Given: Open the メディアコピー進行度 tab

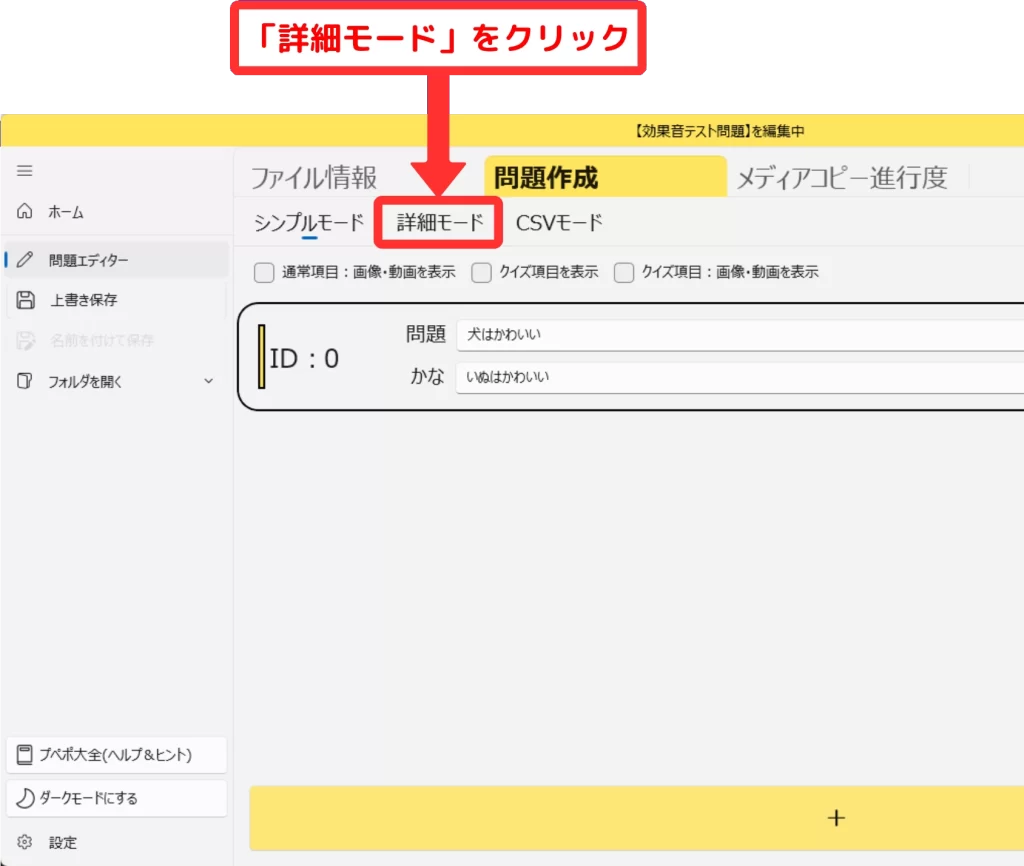Looking at the screenshot, I should [841, 178].
